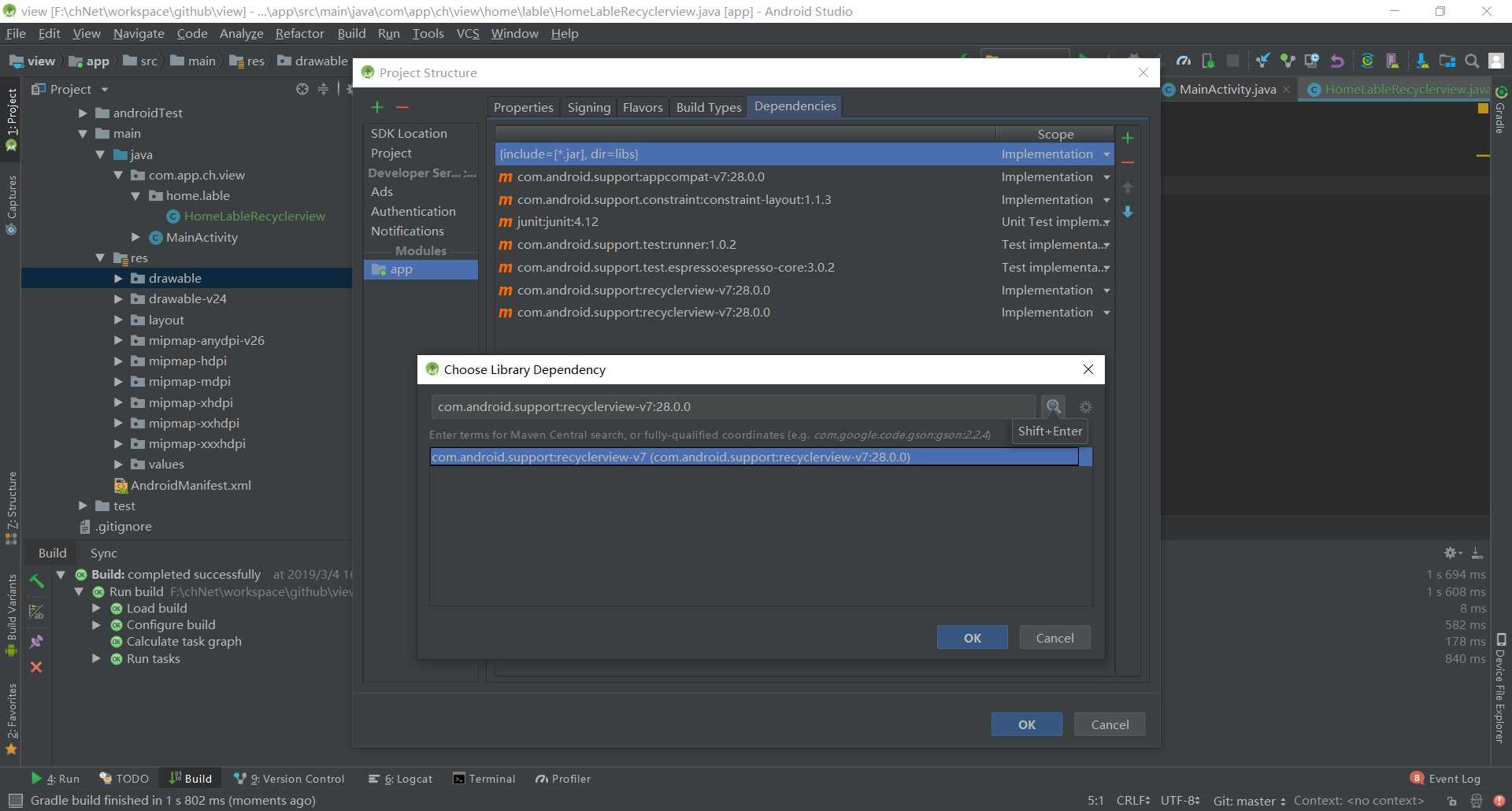1512x811 pixels.
Task: Click the Search Everywhere magnifier icon
Action: 1472,61
